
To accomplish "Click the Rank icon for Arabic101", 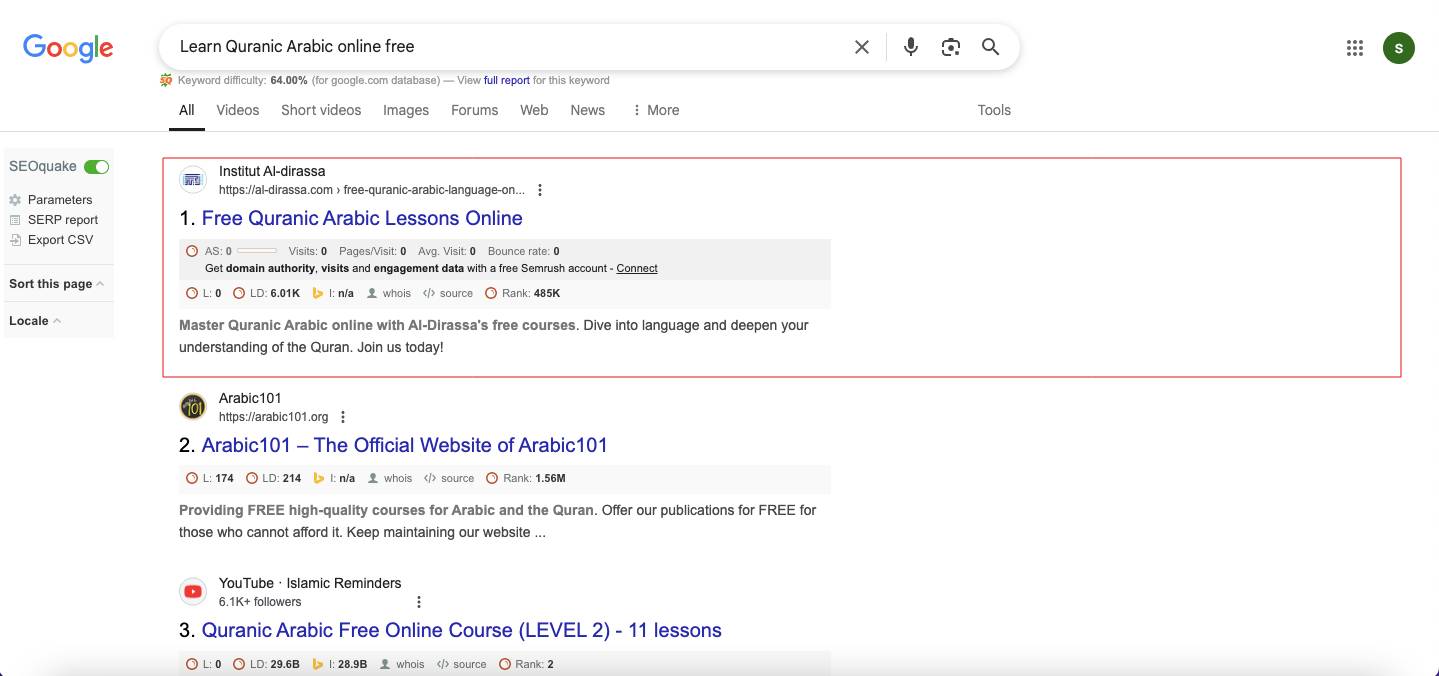I will pos(491,478).
